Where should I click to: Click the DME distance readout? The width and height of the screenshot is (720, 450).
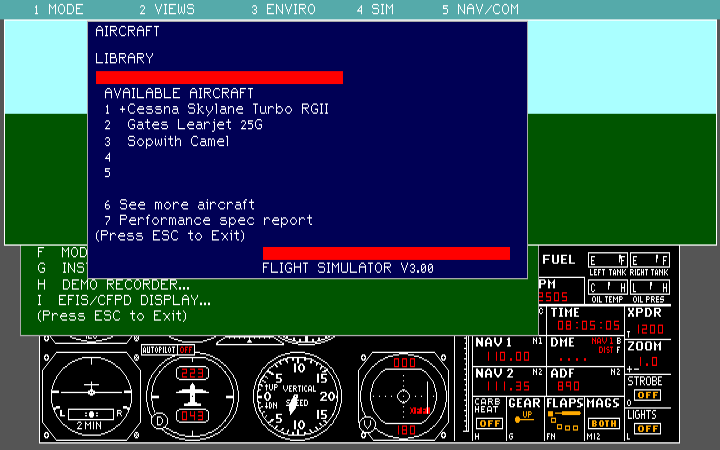coord(572,358)
